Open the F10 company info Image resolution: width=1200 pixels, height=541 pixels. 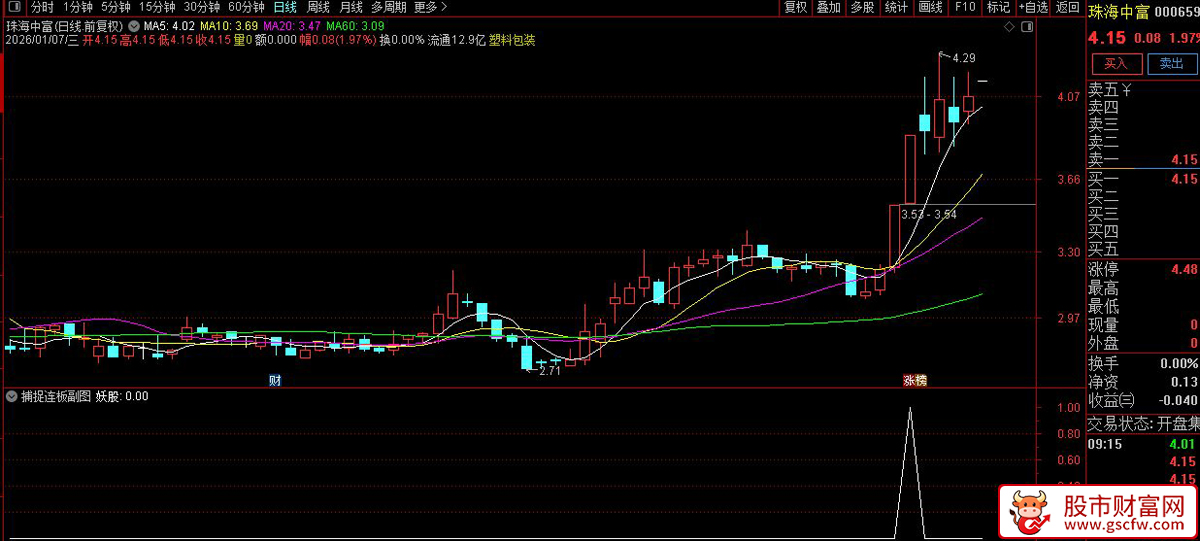964,7
